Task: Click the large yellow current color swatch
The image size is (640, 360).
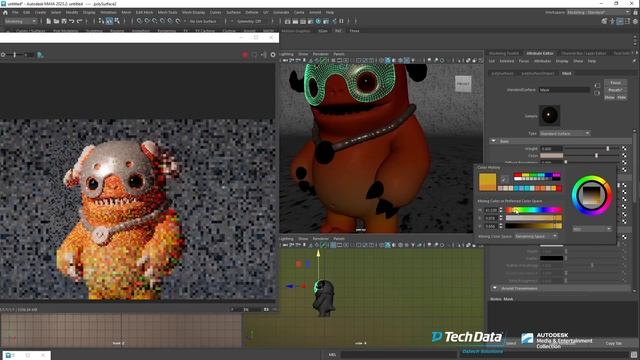Action: pos(487,182)
